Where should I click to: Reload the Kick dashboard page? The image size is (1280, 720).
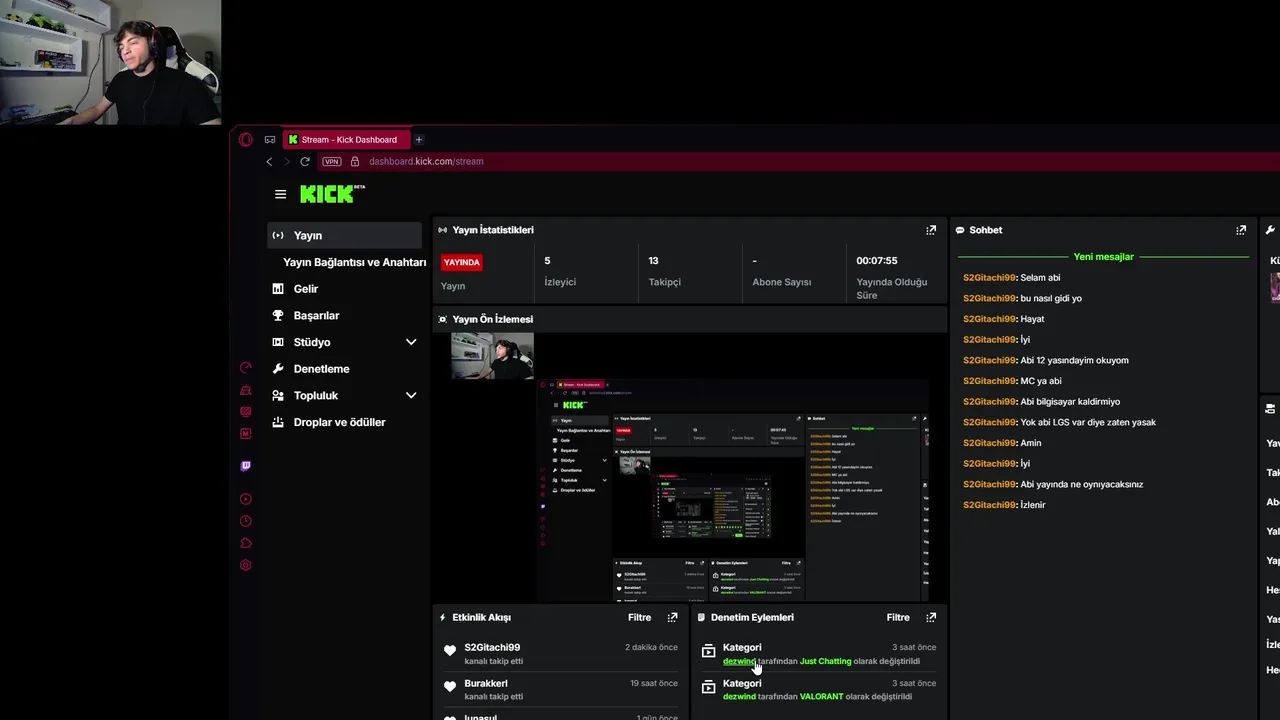pyautogui.click(x=305, y=161)
